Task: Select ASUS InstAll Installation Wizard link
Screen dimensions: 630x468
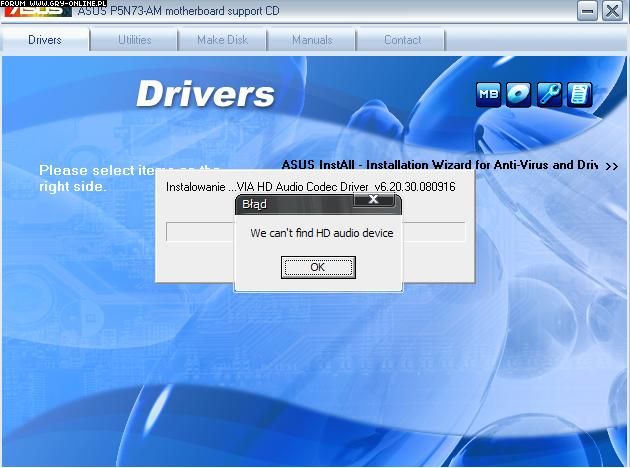Action: (440, 165)
